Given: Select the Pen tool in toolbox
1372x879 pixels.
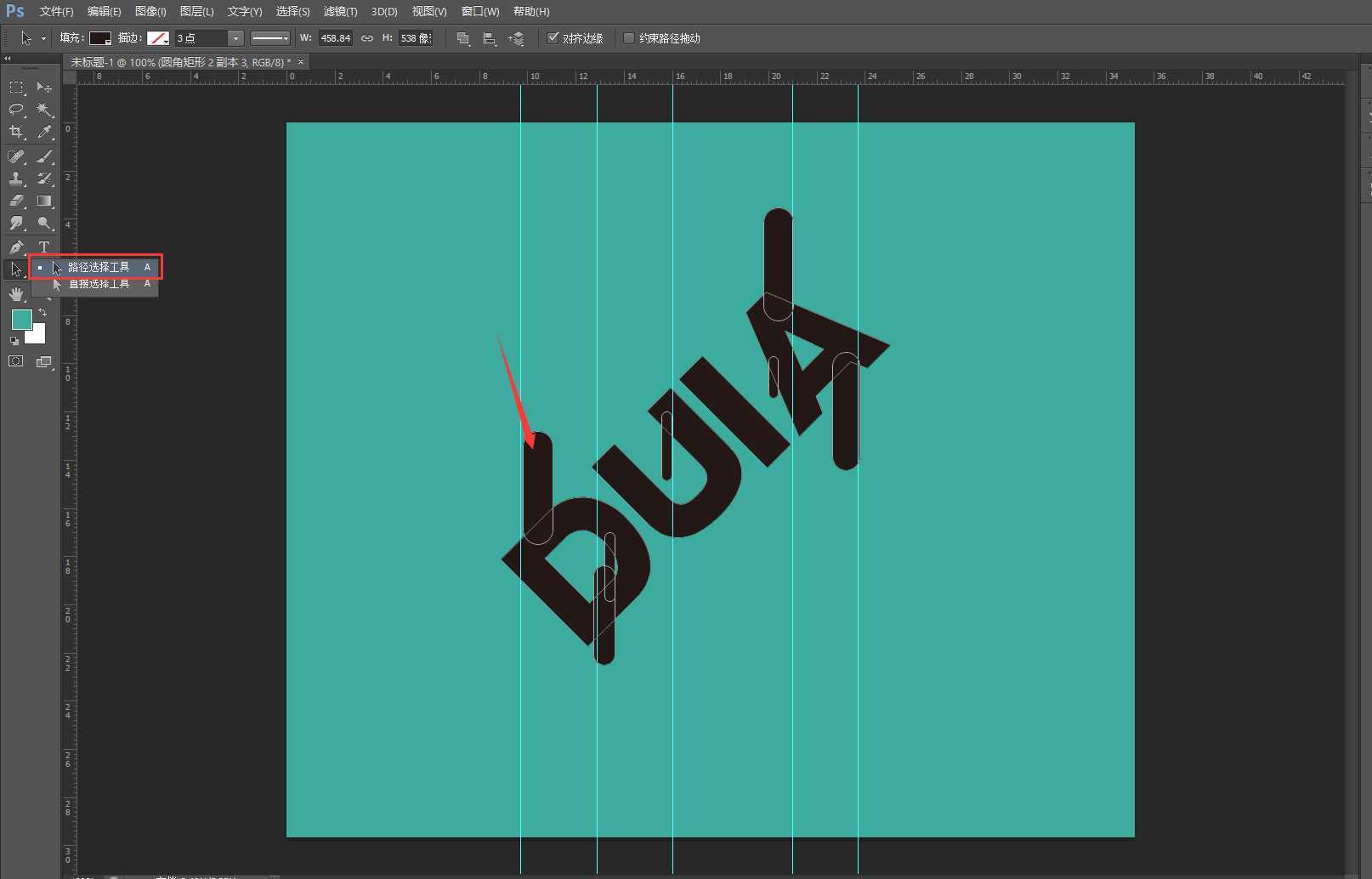Looking at the screenshot, I should click(16, 247).
